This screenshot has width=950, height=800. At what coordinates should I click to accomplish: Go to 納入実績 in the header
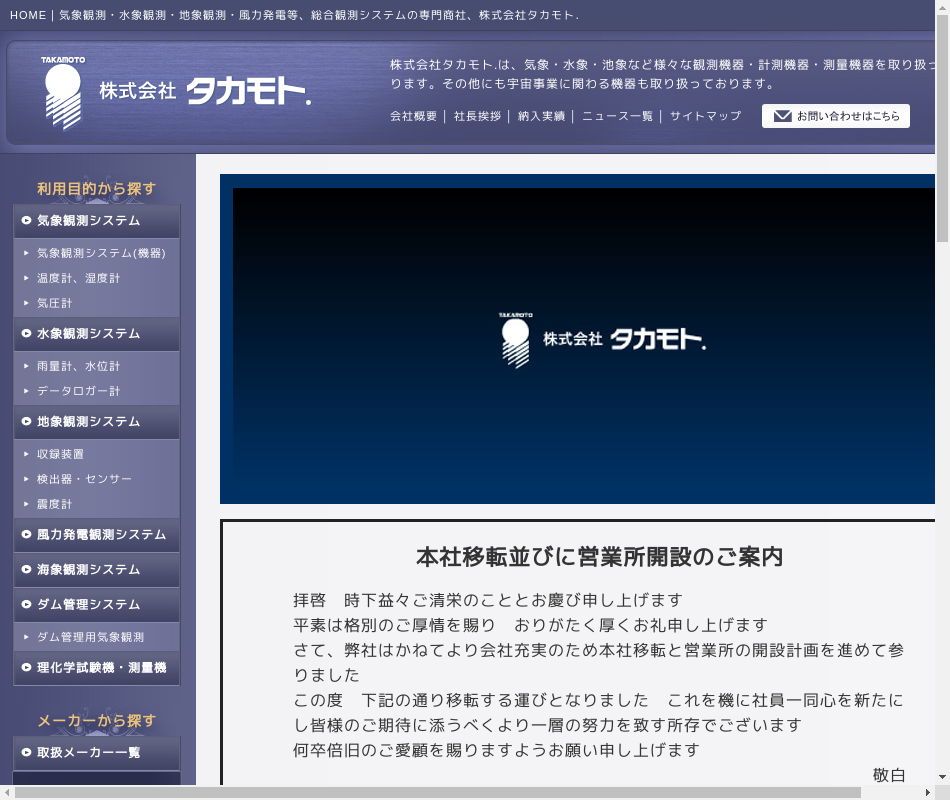tap(542, 116)
